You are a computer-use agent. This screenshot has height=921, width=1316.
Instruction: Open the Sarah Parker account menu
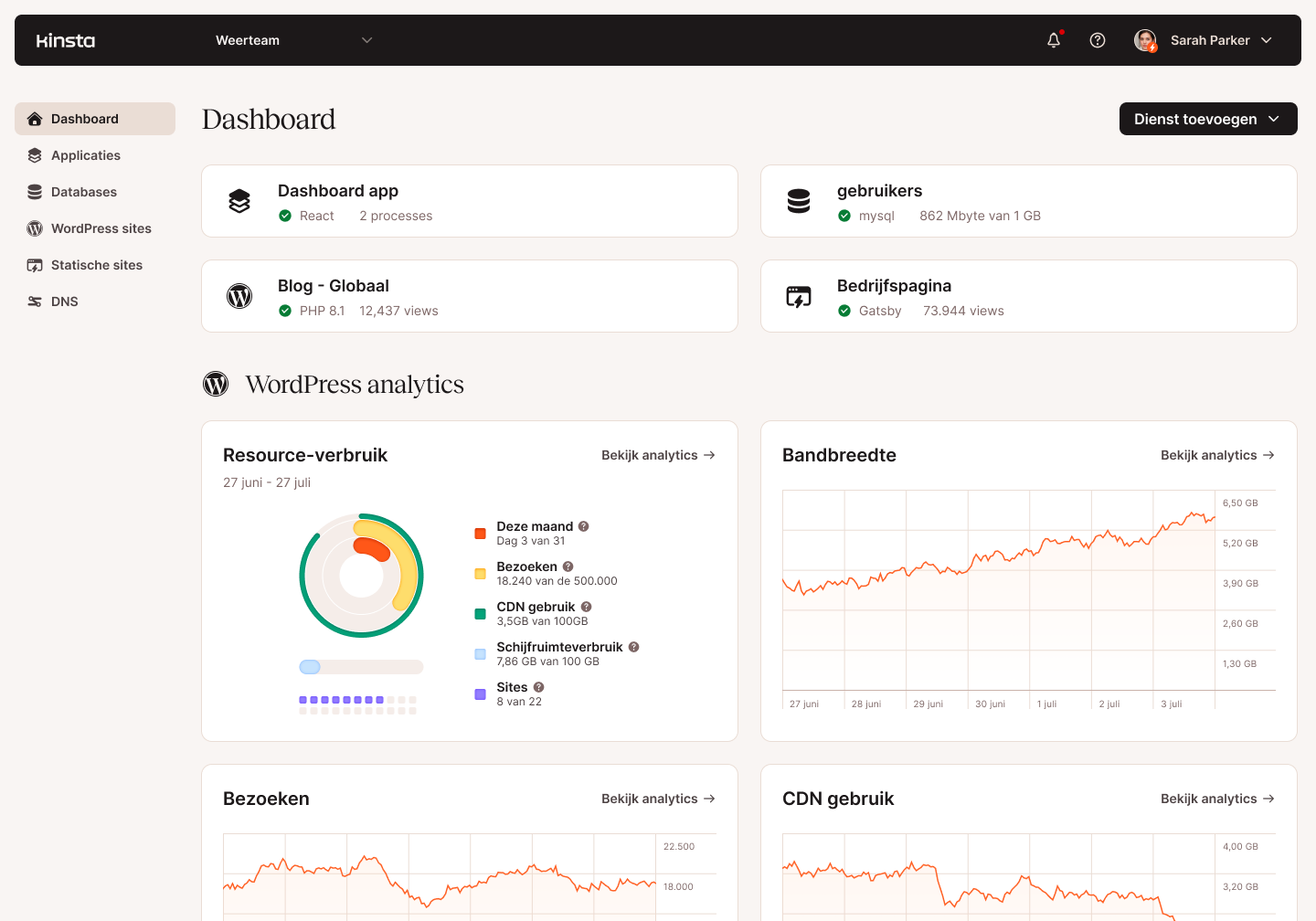[x=1204, y=40]
